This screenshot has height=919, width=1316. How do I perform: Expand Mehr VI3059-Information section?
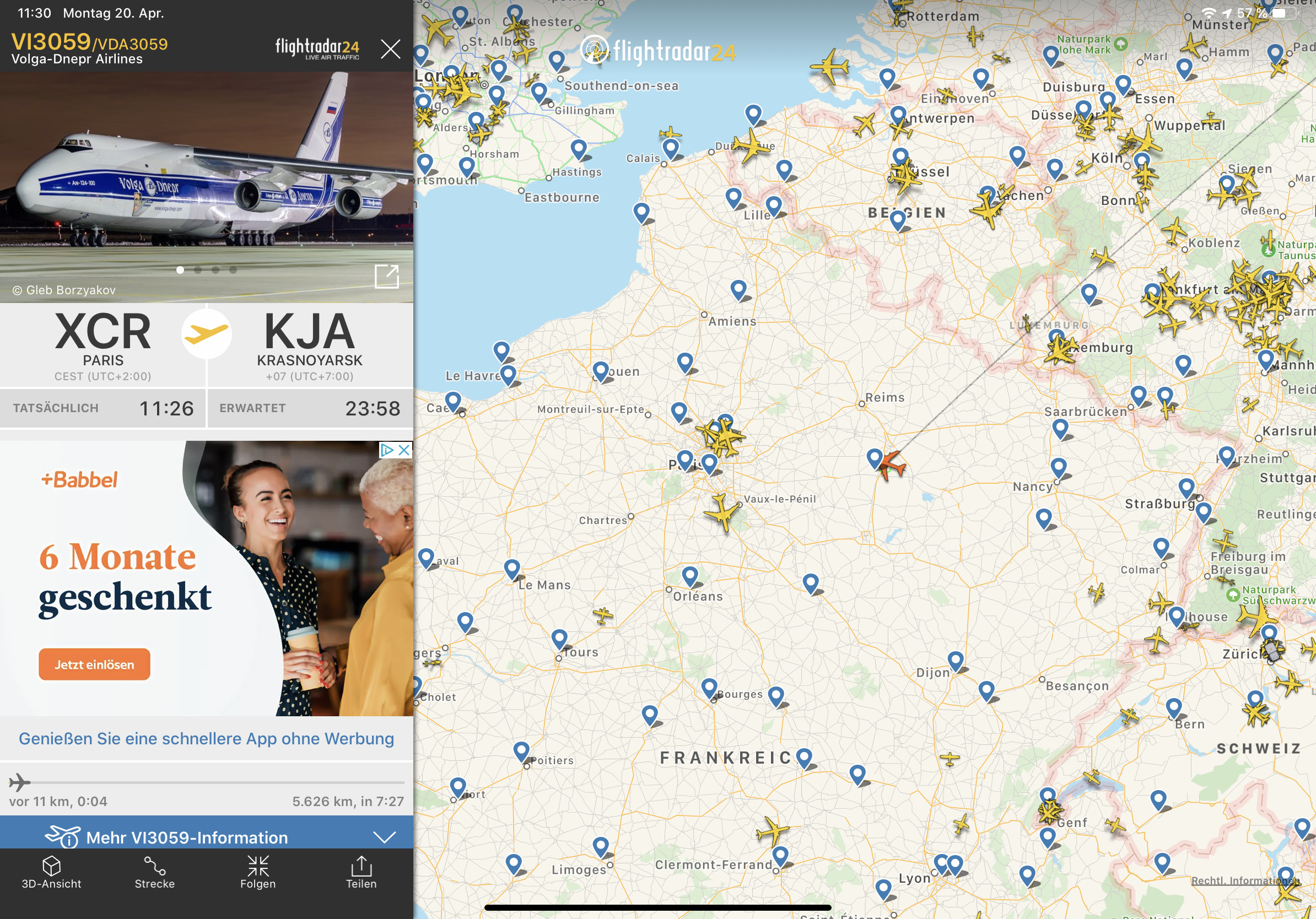[187, 837]
